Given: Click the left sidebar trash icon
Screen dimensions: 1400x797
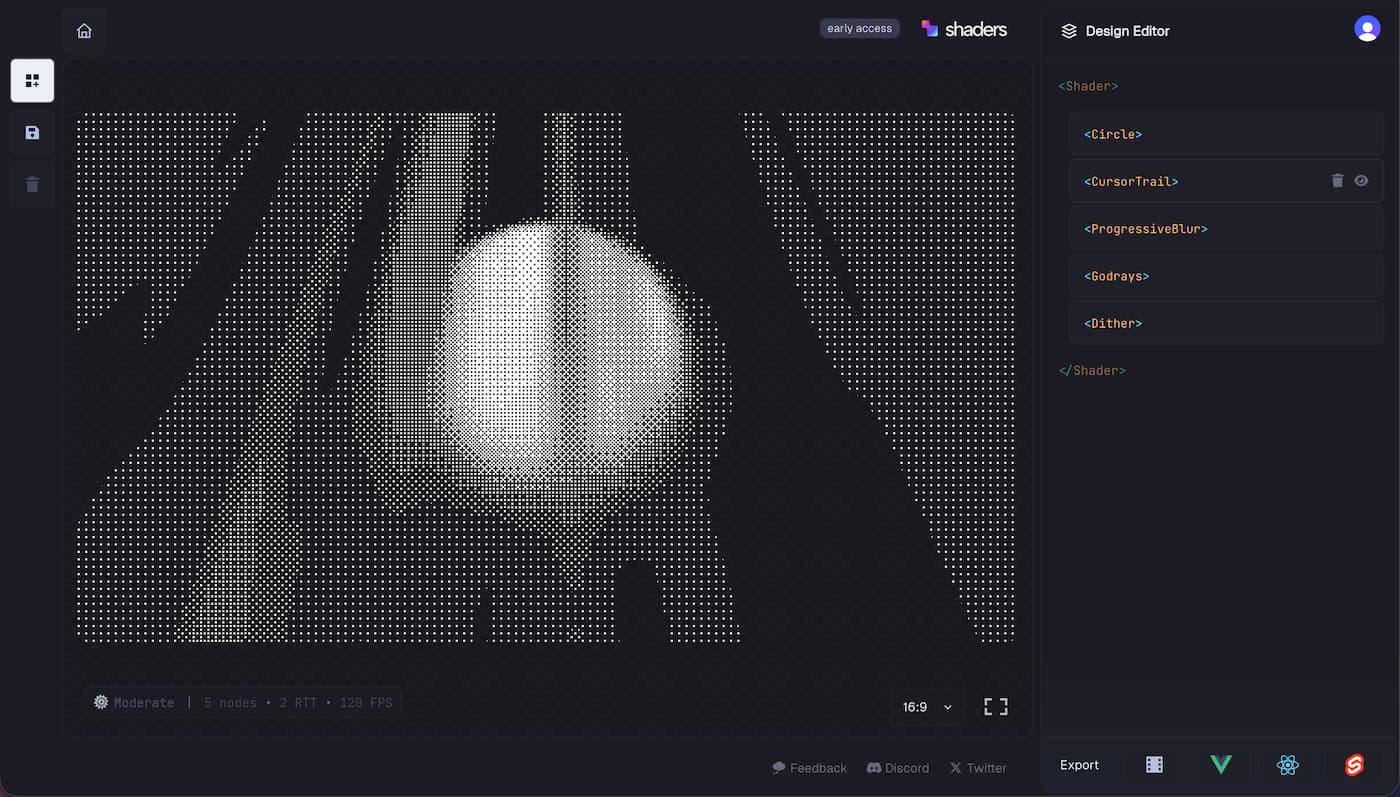Looking at the screenshot, I should pos(32,184).
